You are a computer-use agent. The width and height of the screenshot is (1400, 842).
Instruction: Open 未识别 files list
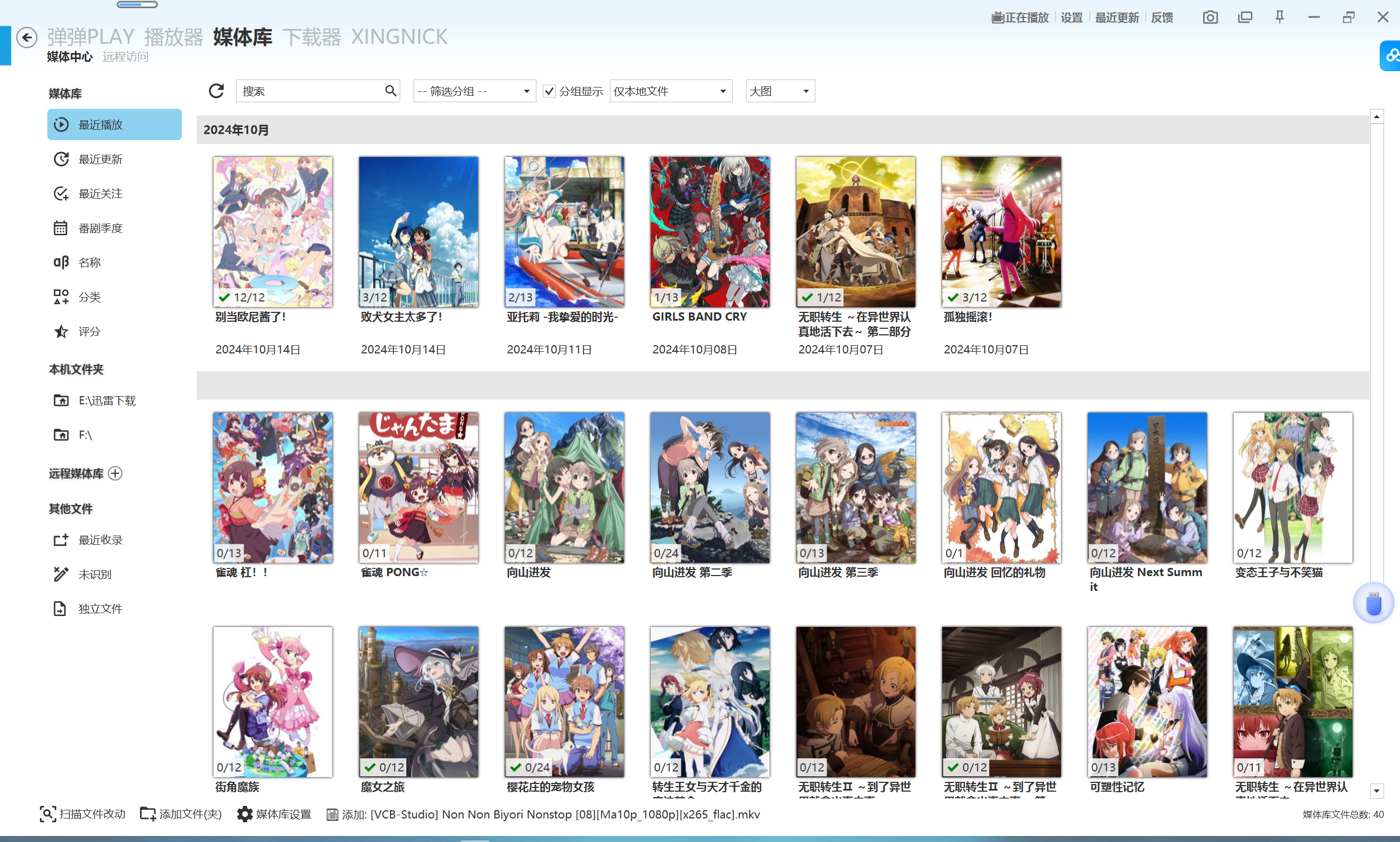point(114,574)
